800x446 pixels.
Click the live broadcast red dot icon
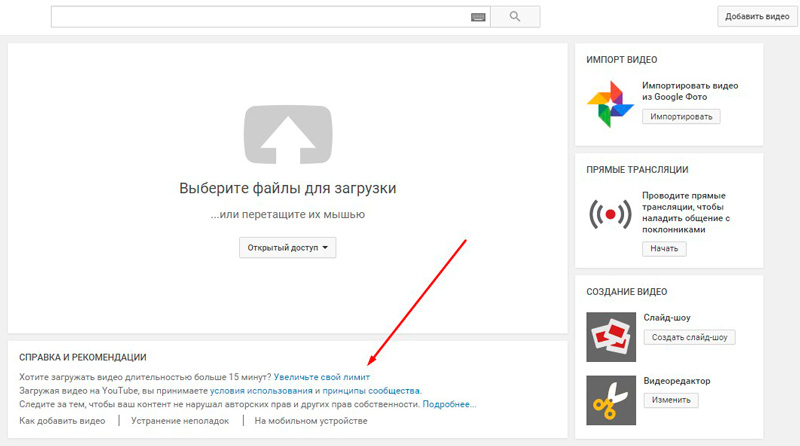point(610,214)
